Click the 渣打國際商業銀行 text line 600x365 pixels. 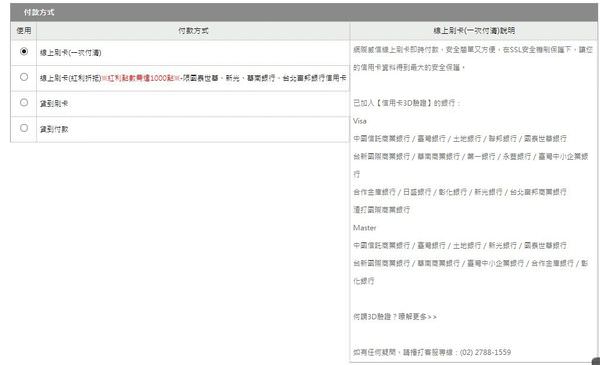click(x=382, y=210)
